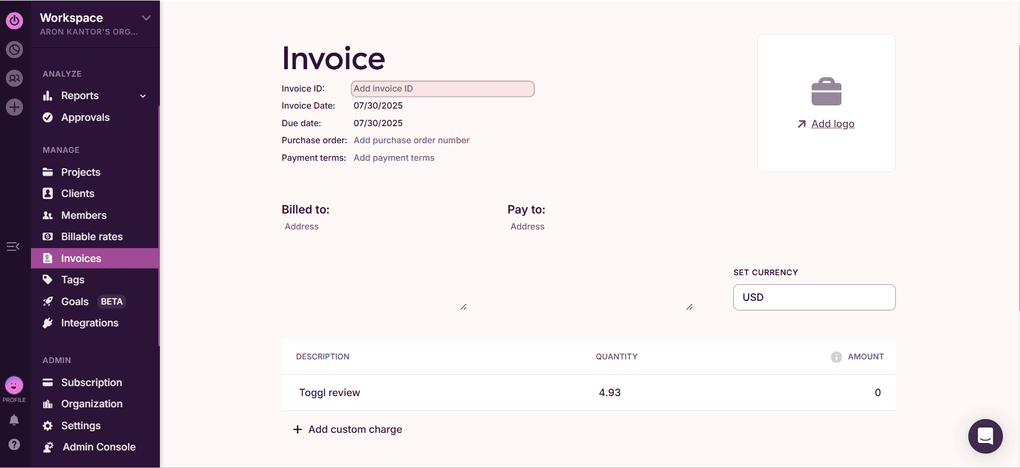The height and width of the screenshot is (468, 1020).
Task: Open the Billable rates page
Action: (x=91, y=237)
